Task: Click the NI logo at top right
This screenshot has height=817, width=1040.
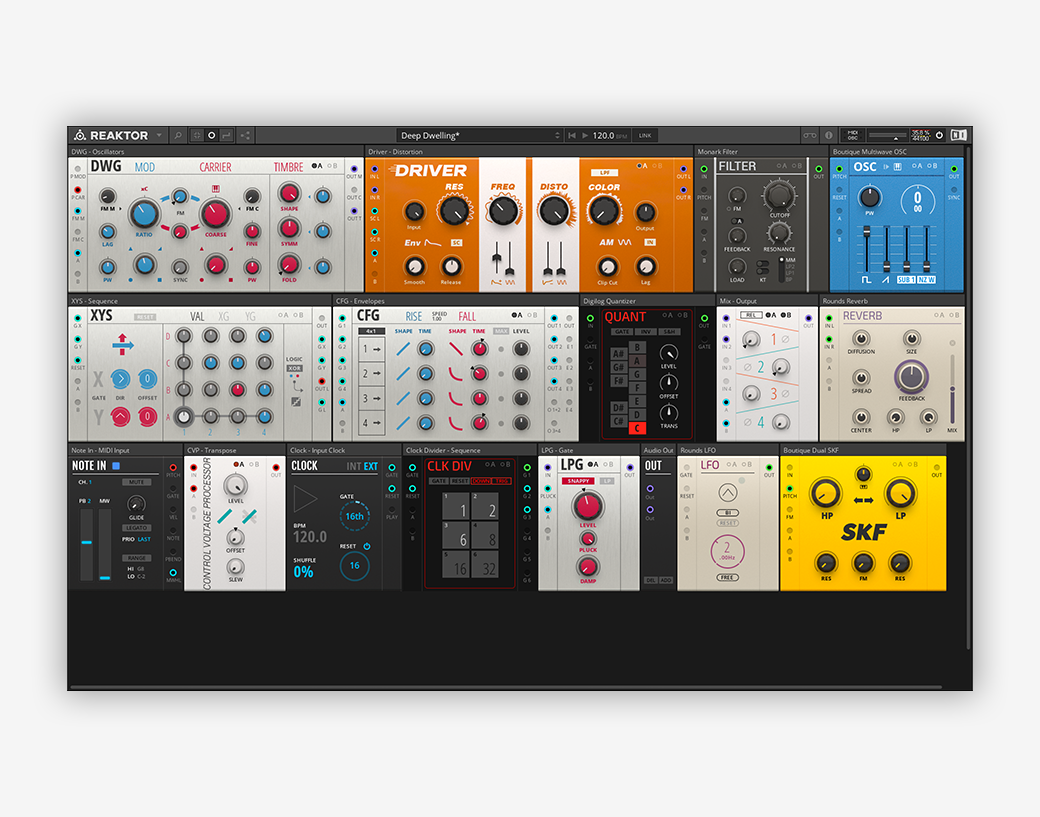Action: [x=958, y=135]
